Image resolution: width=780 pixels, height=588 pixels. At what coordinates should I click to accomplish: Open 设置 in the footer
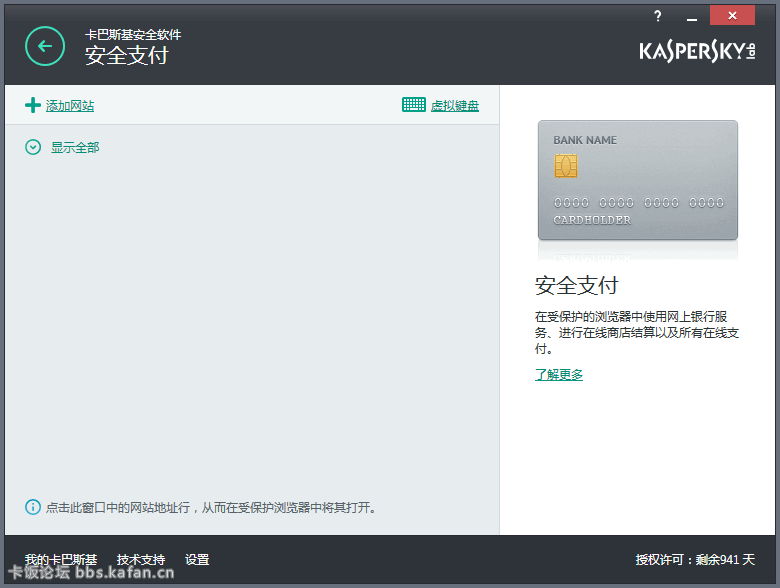[x=197, y=560]
